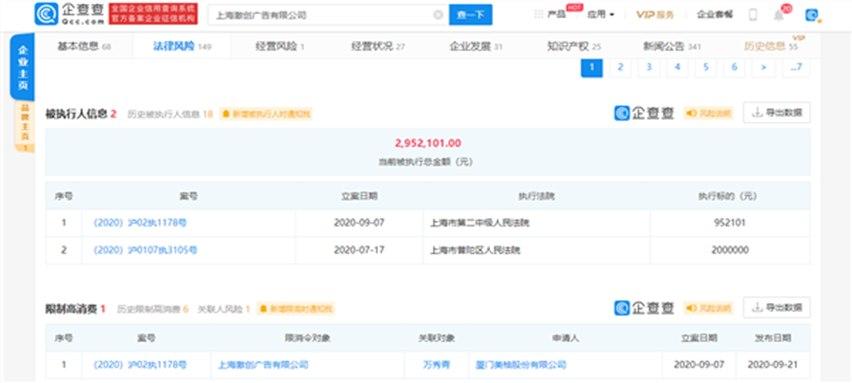The height and width of the screenshot is (383, 852).
Task: Go to pagination page 4
Action: (677, 67)
